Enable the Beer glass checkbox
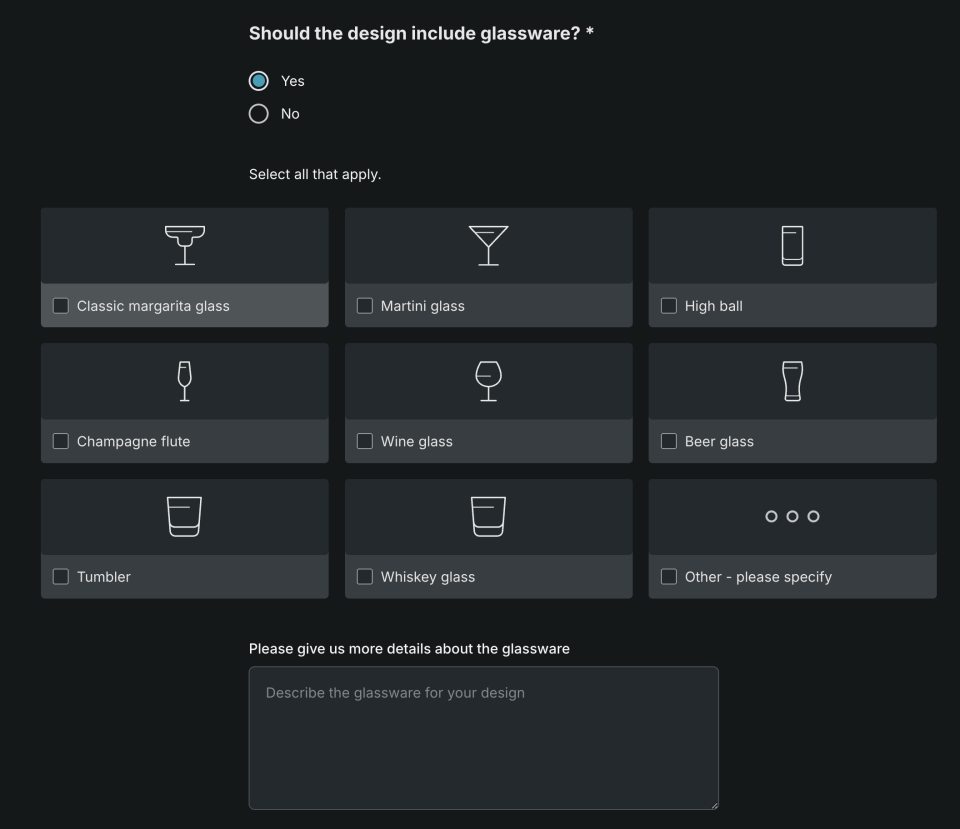The width and height of the screenshot is (960, 829). coord(669,441)
